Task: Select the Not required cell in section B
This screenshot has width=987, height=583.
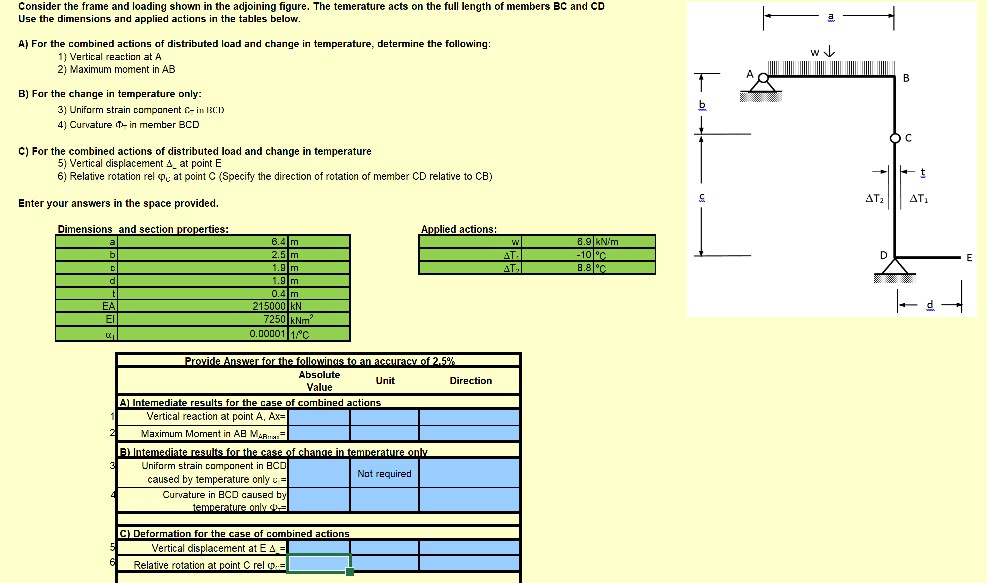Action: click(383, 474)
